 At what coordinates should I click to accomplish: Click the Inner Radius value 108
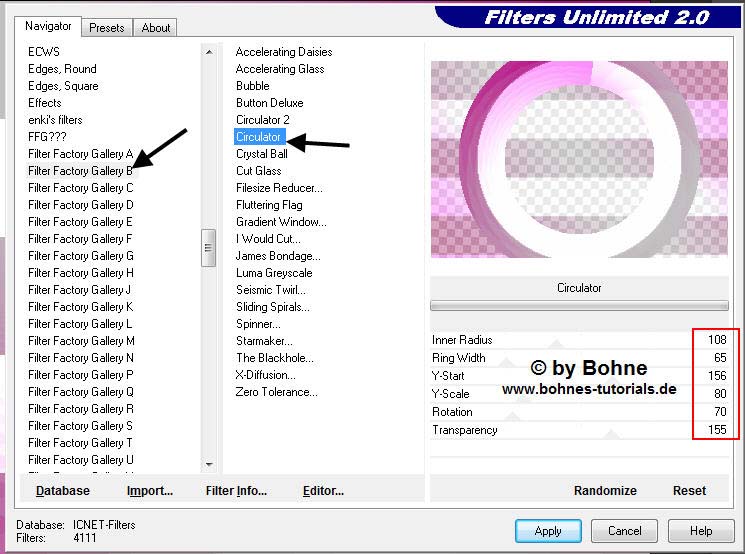716,340
